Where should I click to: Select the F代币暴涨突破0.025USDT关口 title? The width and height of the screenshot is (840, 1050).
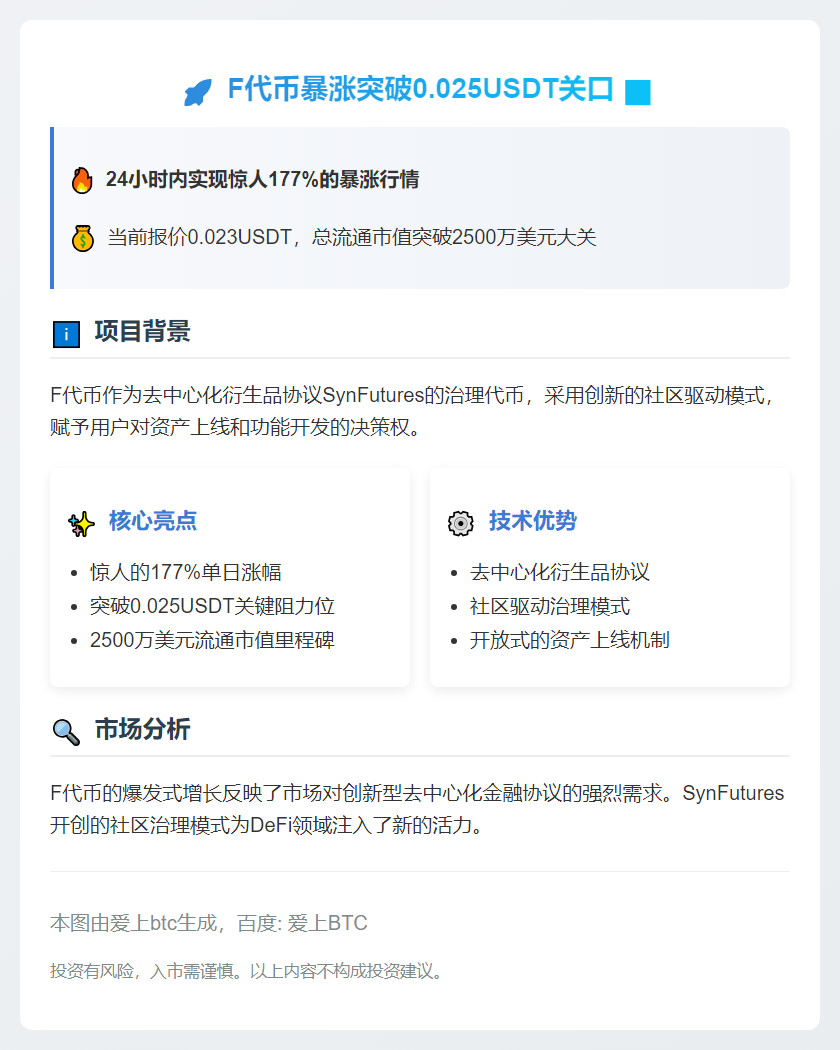point(420,89)
